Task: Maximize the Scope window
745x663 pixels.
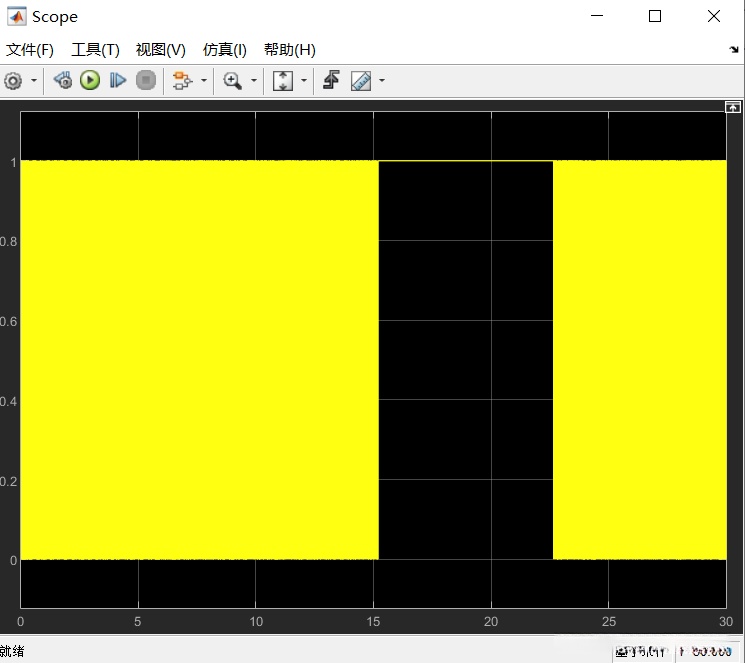Action: coord(655,16)
